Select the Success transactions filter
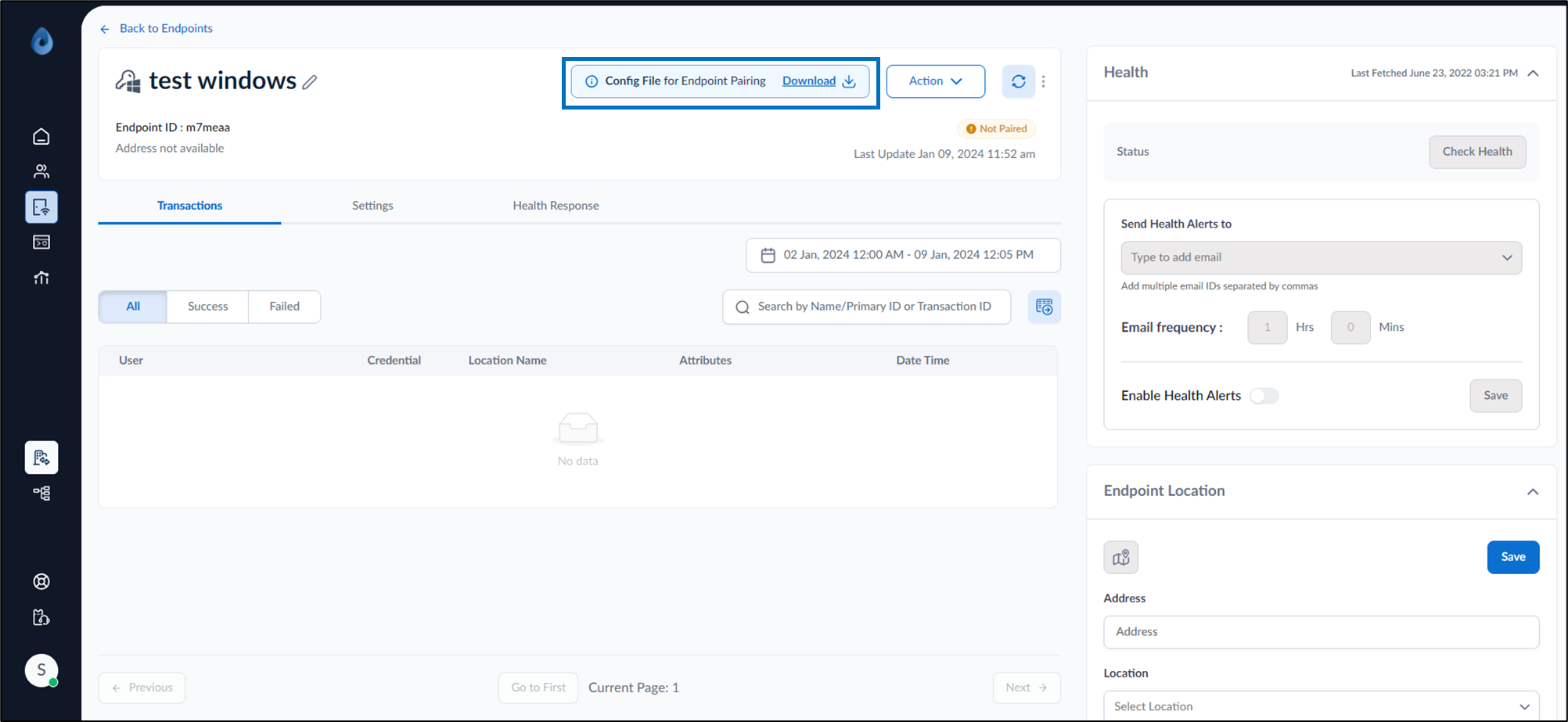Image resolution: width=1568 pixels, height=722 pixels. coord(208,307)
